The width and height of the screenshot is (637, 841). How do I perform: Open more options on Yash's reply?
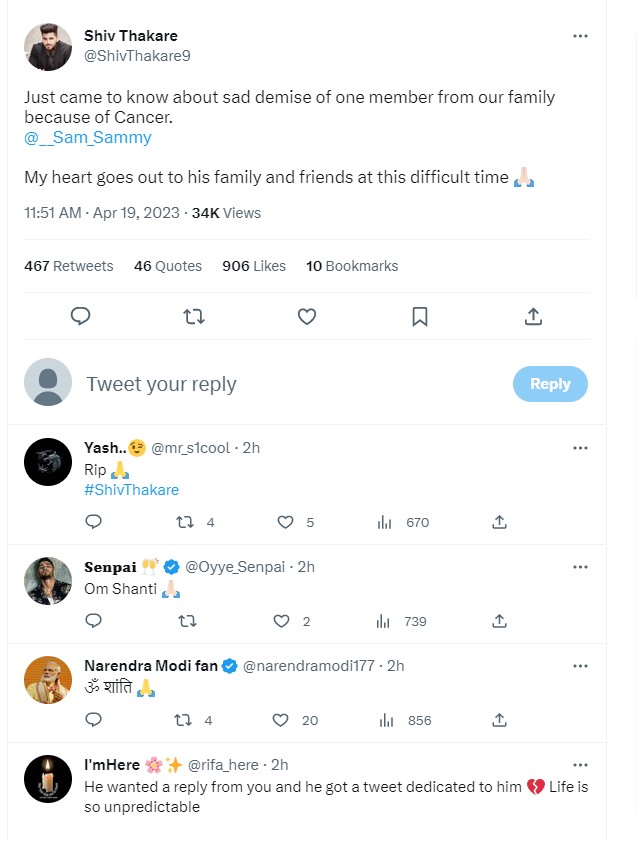[580, 448]
